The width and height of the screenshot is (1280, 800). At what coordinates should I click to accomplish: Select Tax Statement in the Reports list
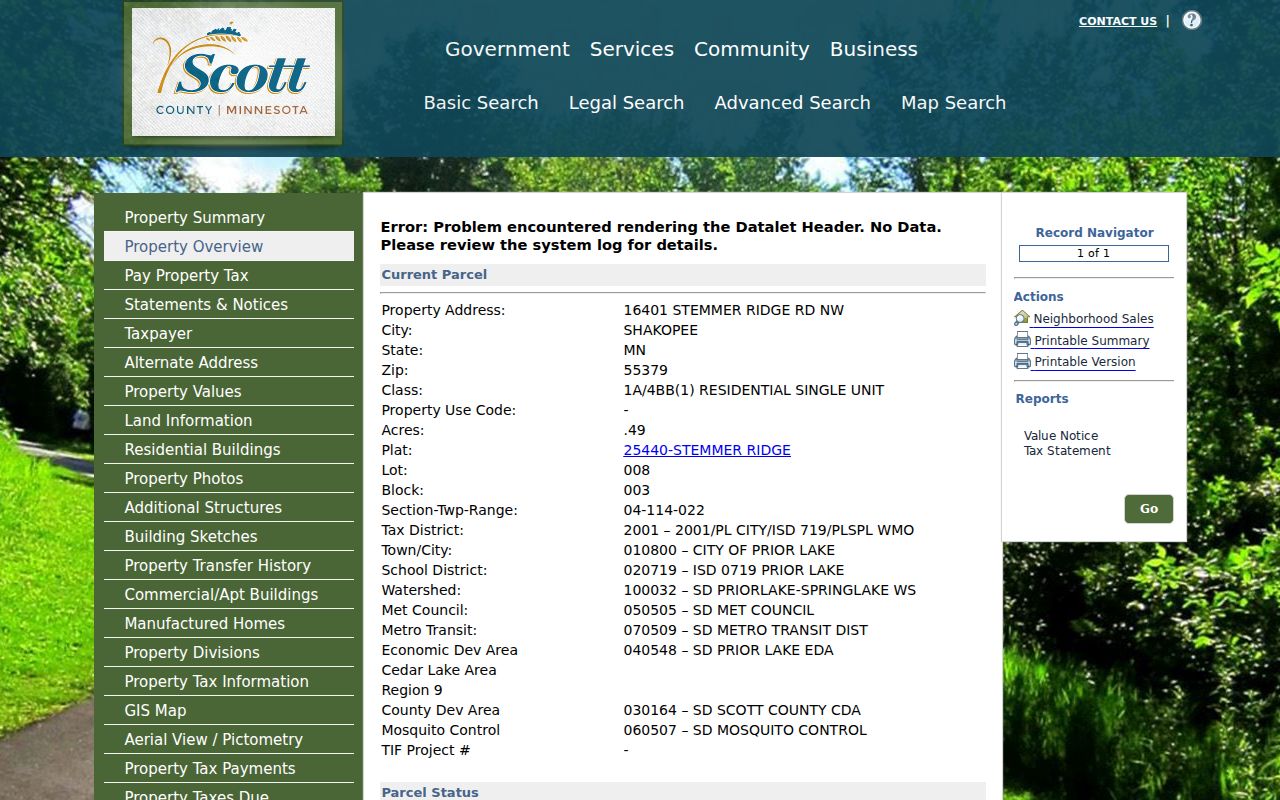[1067, 451]
